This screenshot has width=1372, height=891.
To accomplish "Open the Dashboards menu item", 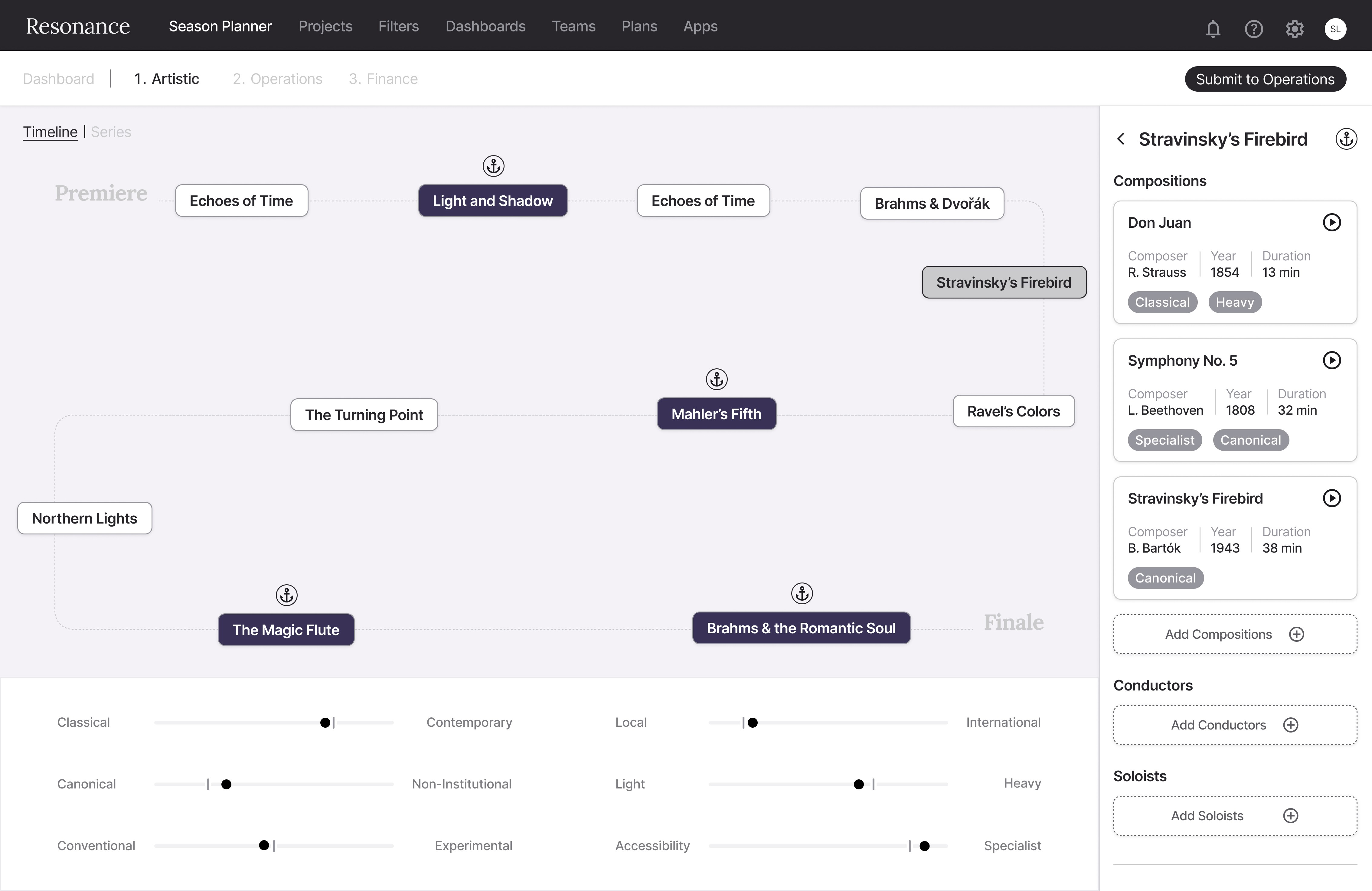I will pyautogui.click(x=485, y=27).
